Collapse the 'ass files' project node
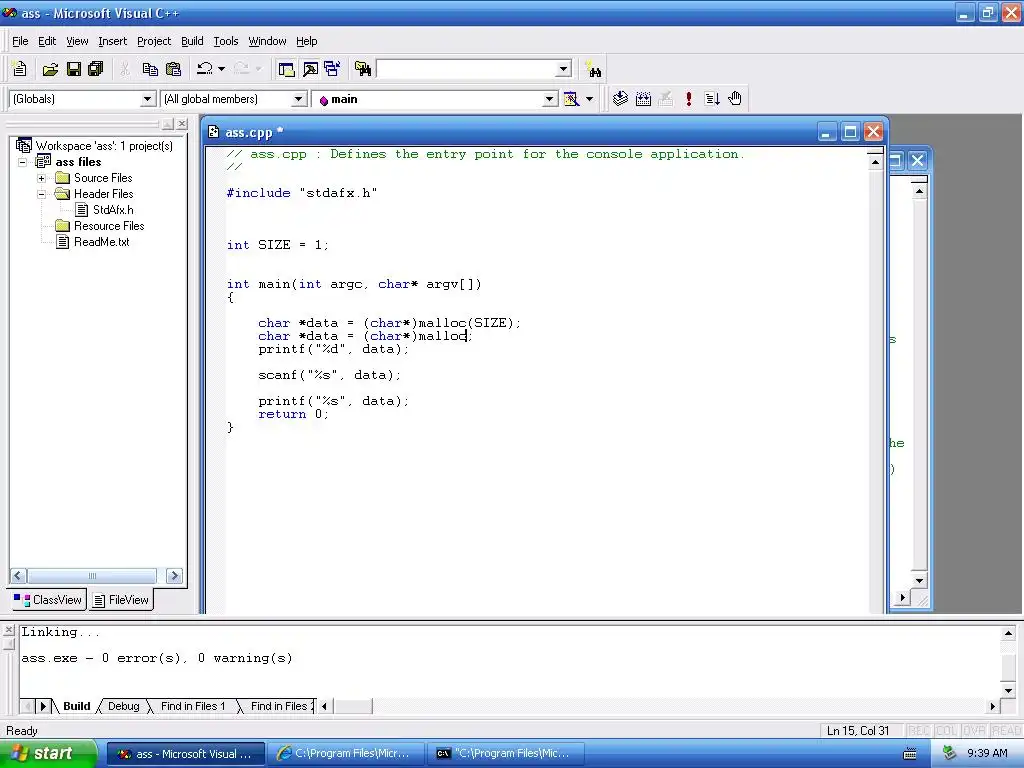 click(23, 162)
